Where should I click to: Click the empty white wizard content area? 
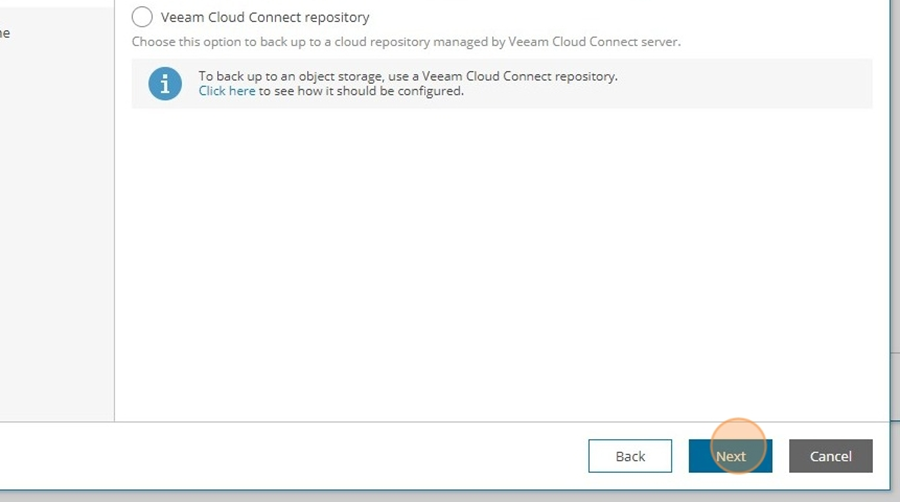(x=502, y=264)
